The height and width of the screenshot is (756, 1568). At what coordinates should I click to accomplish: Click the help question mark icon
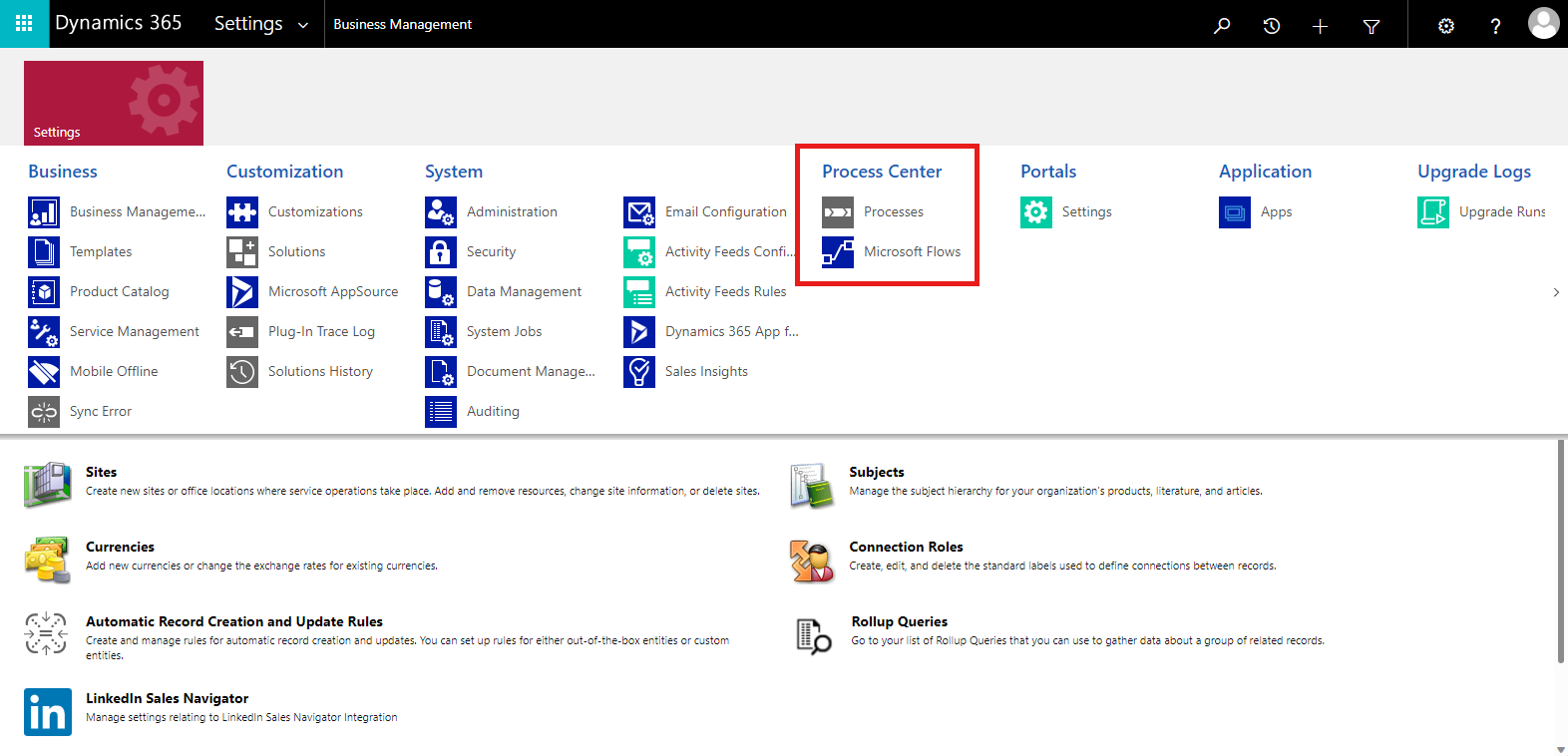pyautogui.click(x=1495, y=26)
